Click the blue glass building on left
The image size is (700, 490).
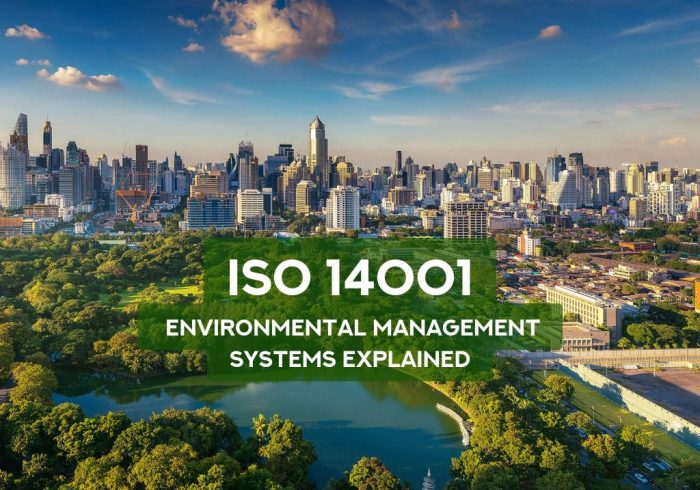(210, 212)
